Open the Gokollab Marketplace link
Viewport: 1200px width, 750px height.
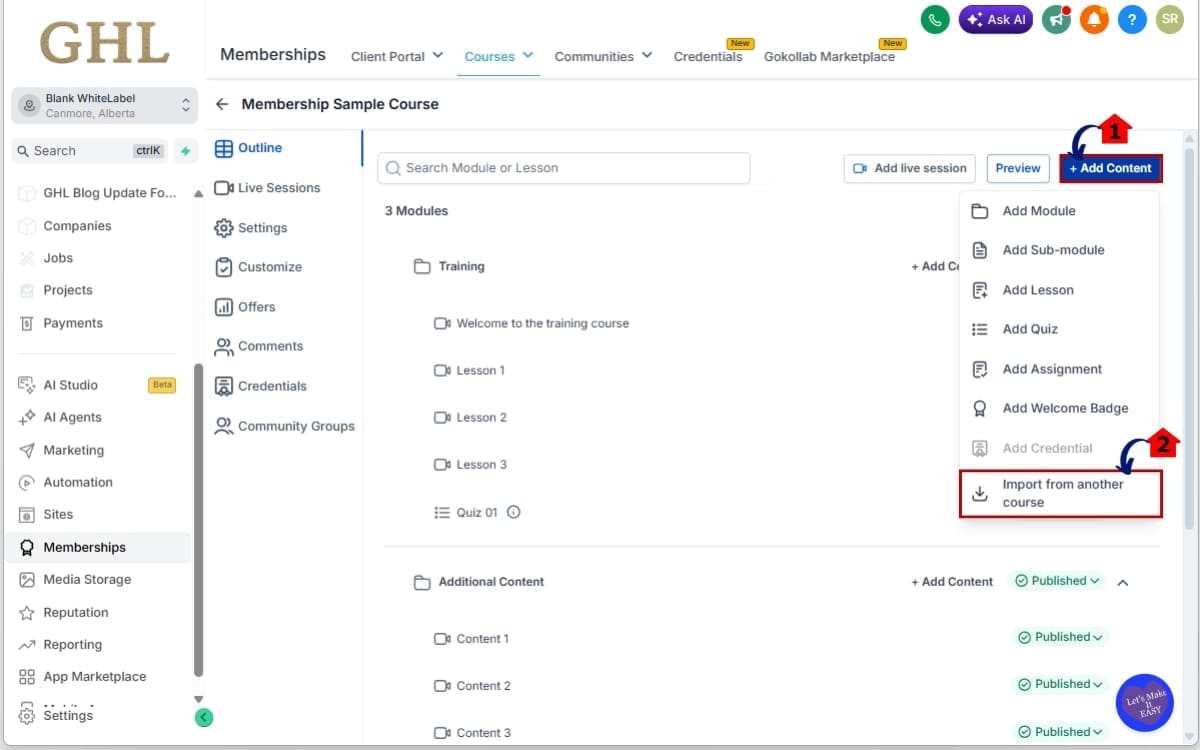pyautogui.click(x=829, y=56)
